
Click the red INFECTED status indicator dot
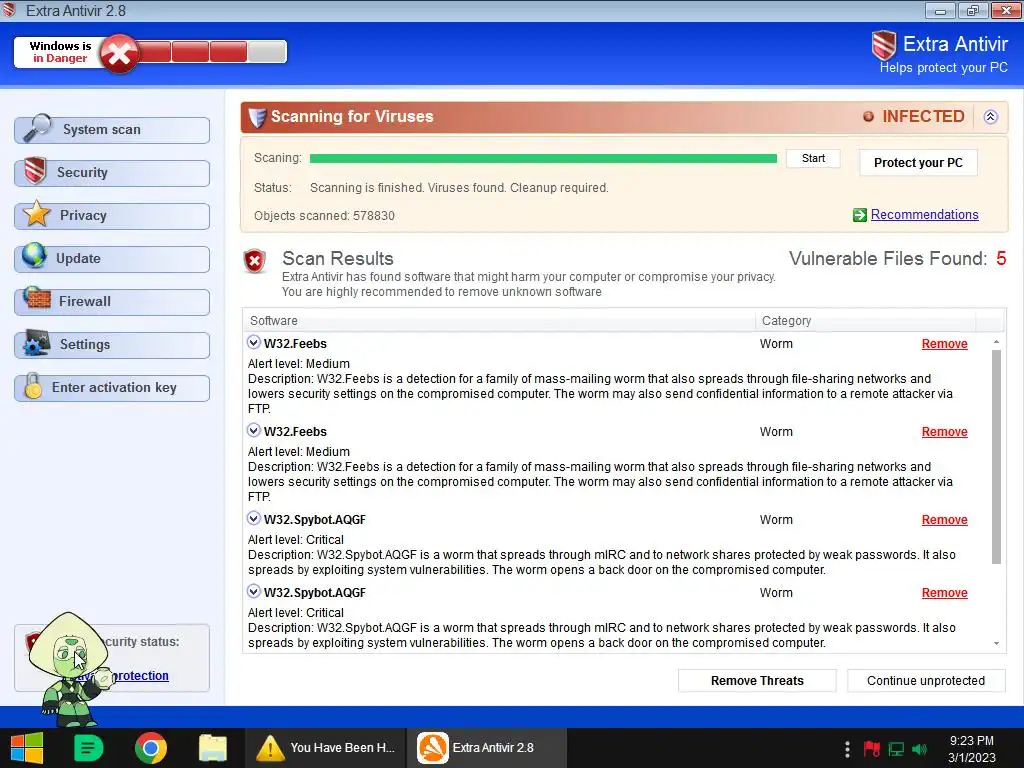[868, 117]
